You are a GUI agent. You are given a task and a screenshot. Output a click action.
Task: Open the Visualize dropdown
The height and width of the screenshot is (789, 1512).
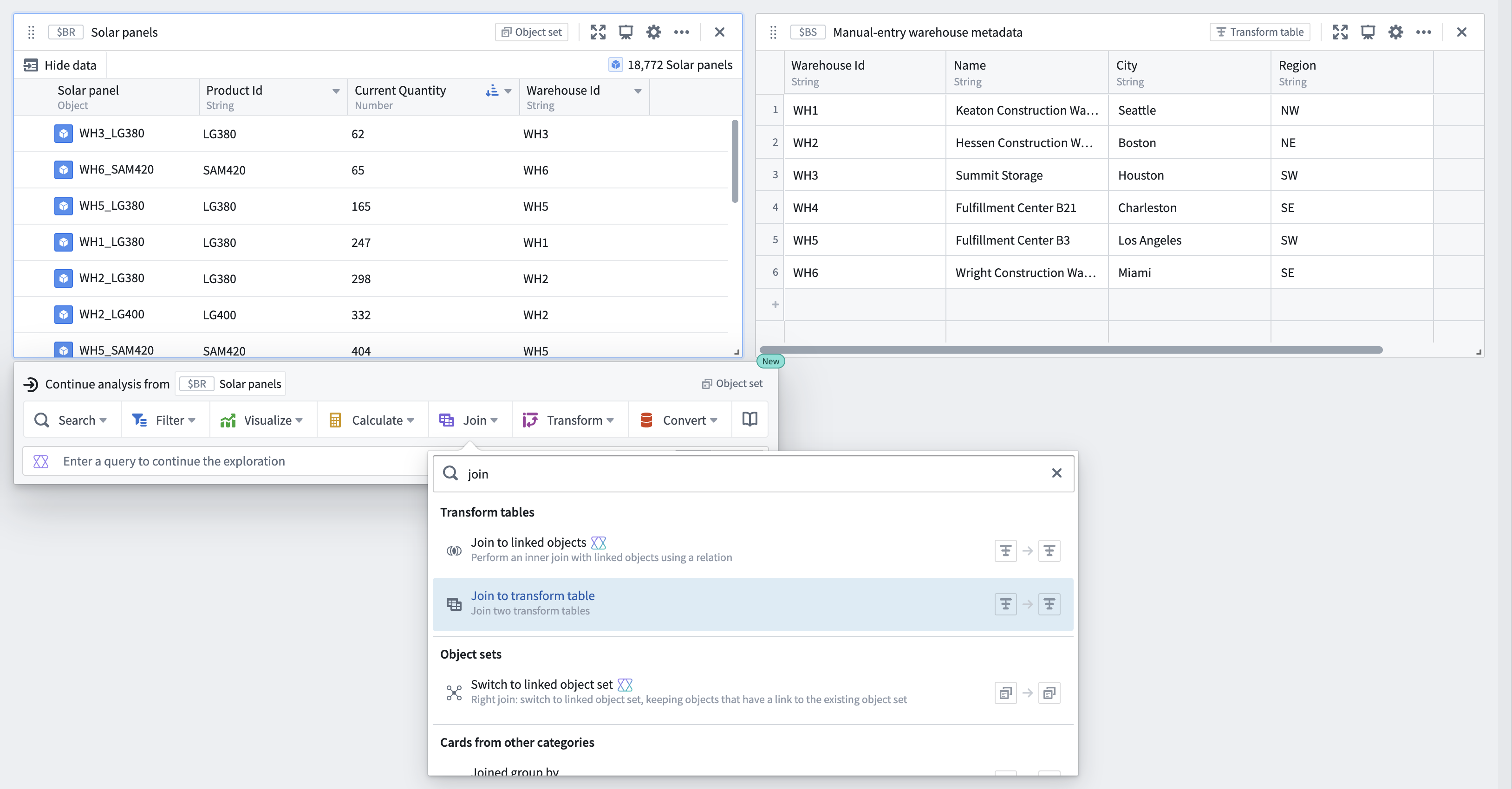[263, 420]
